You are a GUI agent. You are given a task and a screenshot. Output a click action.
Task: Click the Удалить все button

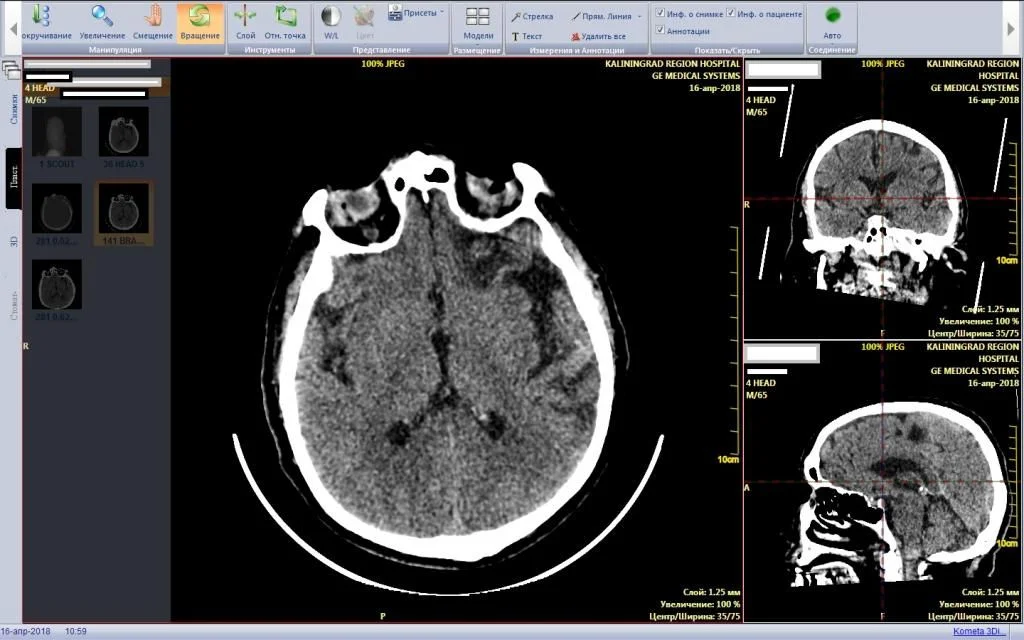(598, 36)
